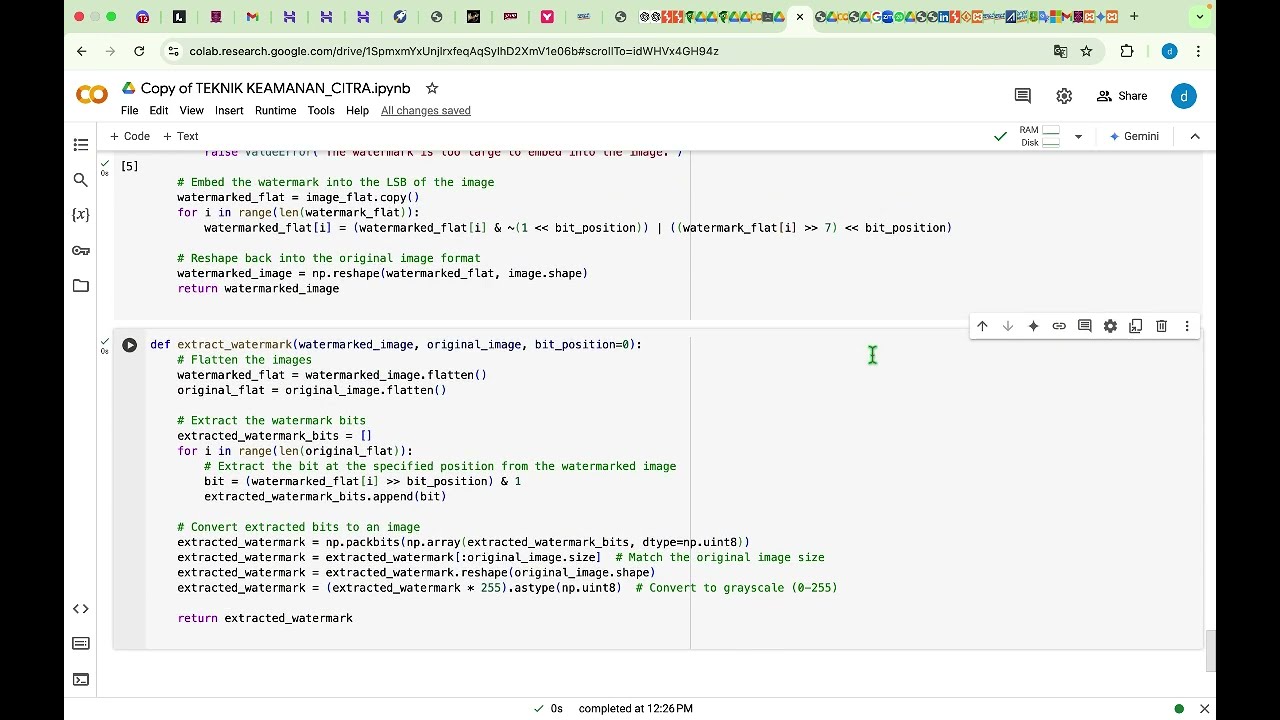Open the File menu
Viewport: 1280px width, 720px height.
click(130, 110)
